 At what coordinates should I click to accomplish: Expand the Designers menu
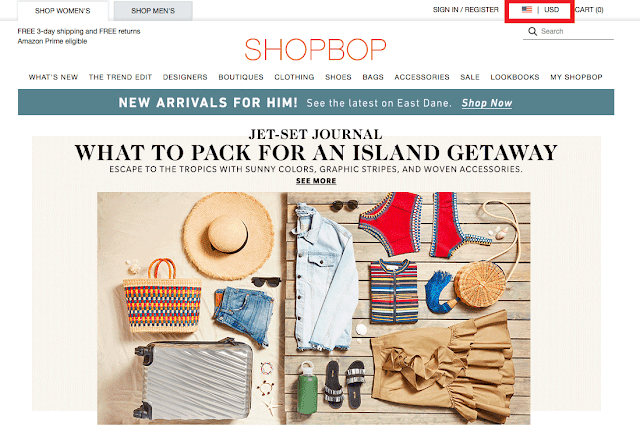tap(185, 77)
